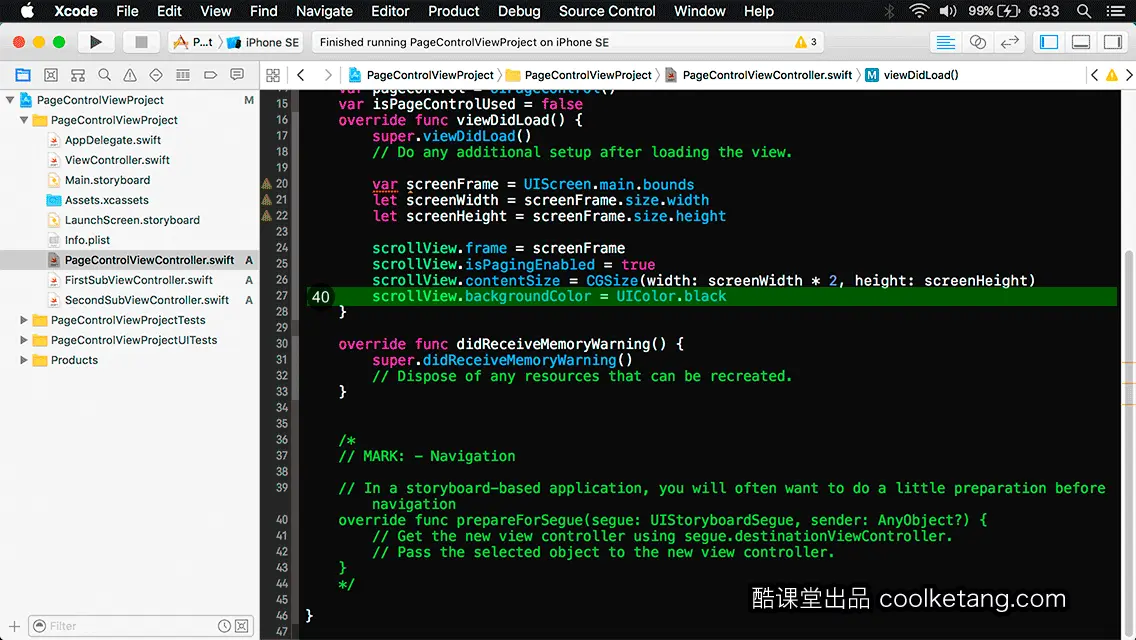Open the Report navigator
Image resolution: width=1136 pixels, height=640 pixels.
coord(237,75)
